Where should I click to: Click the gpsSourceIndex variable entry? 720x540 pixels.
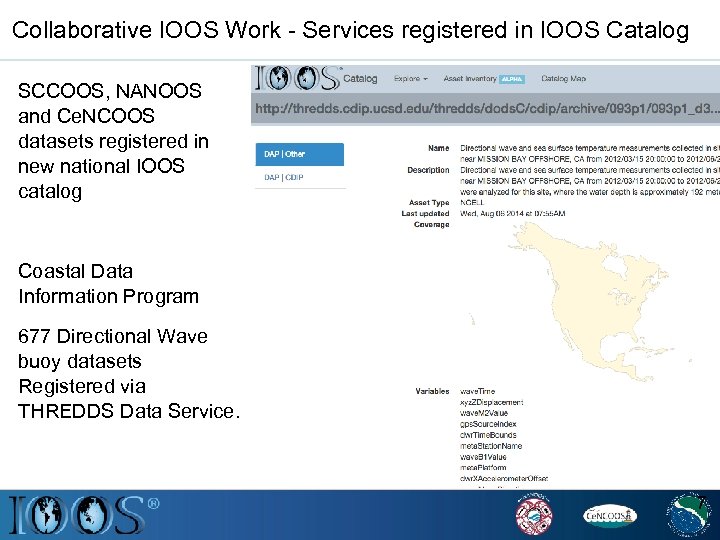tap(488, 424)
